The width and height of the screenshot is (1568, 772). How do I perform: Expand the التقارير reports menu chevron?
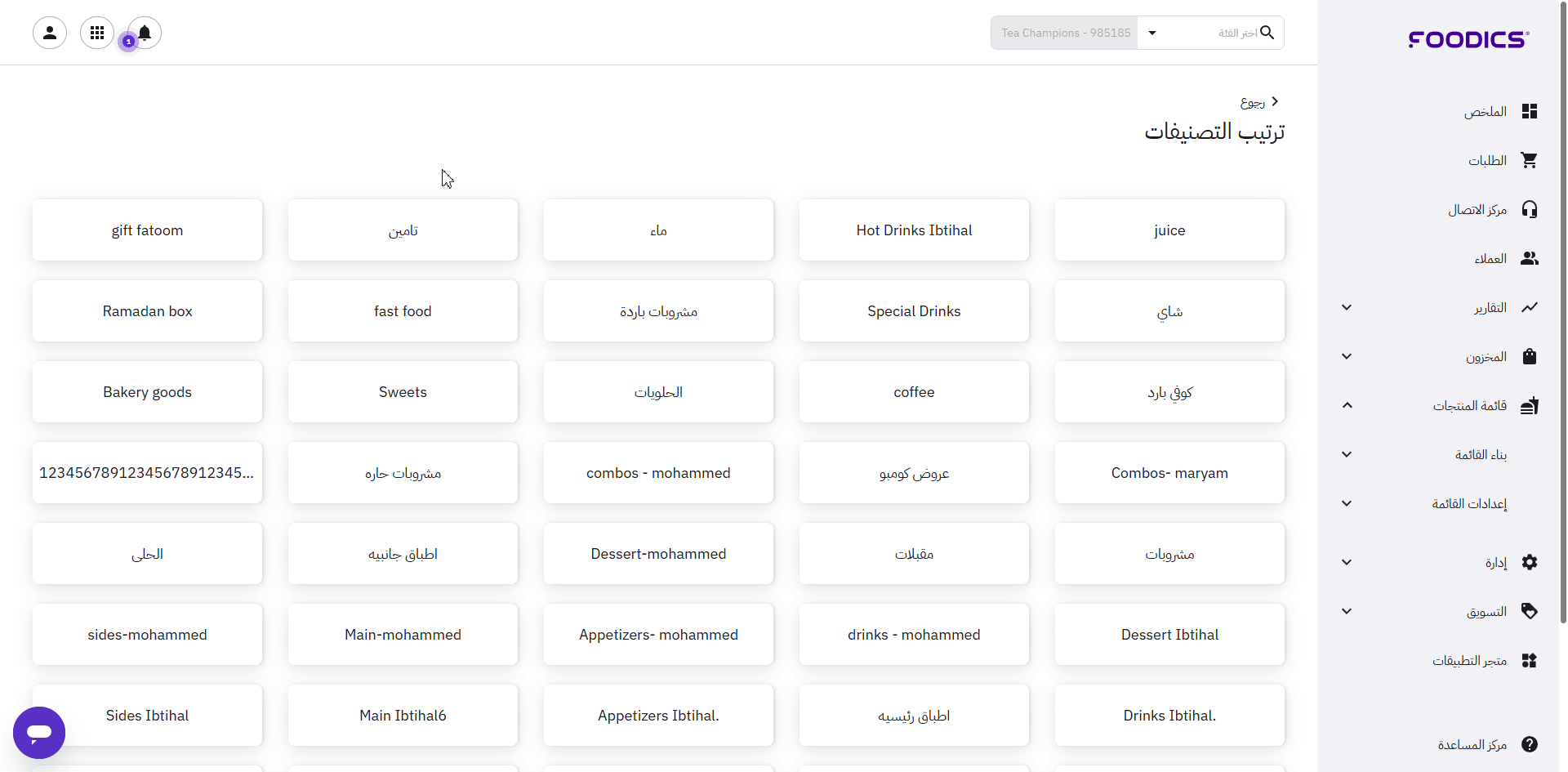point(1347,308)
